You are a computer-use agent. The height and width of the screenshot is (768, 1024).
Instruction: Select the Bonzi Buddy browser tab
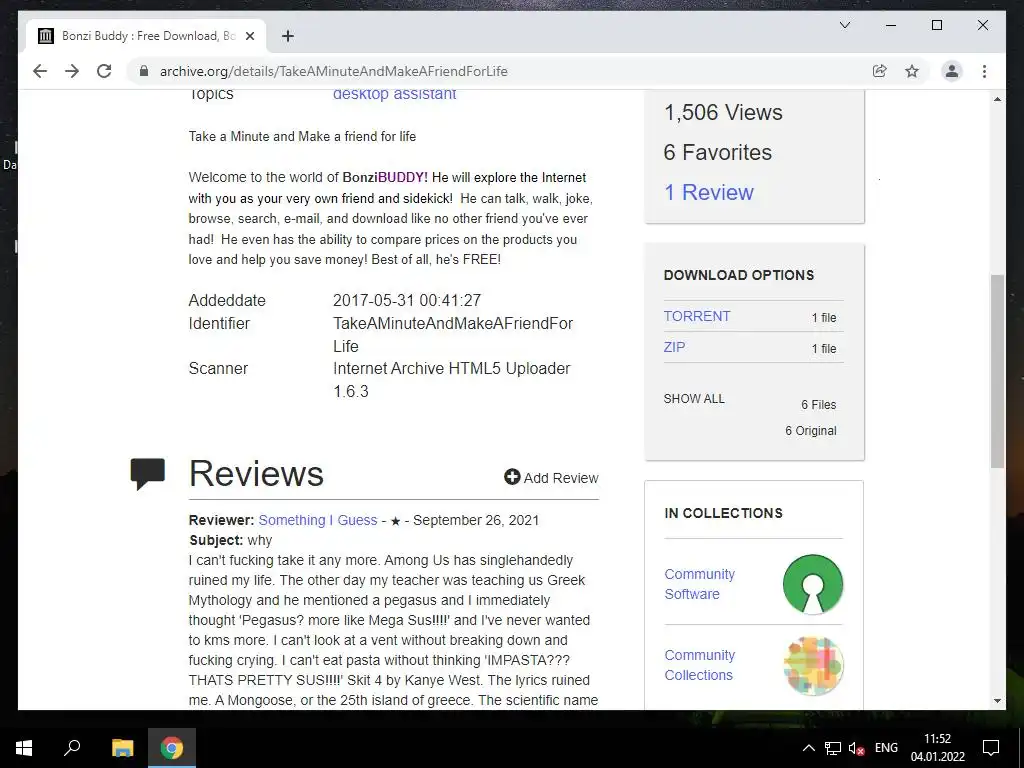[146, 36]
